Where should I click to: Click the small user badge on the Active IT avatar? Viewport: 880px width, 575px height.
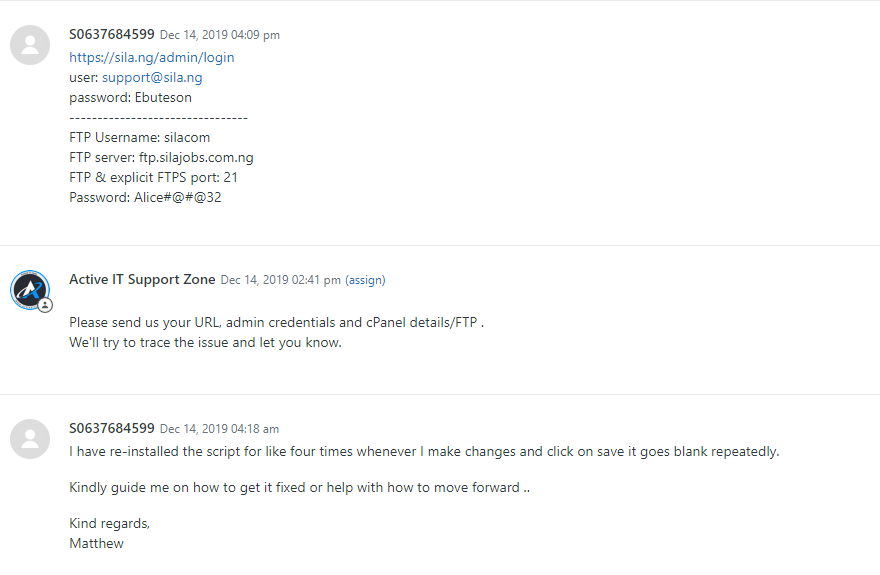45,305
